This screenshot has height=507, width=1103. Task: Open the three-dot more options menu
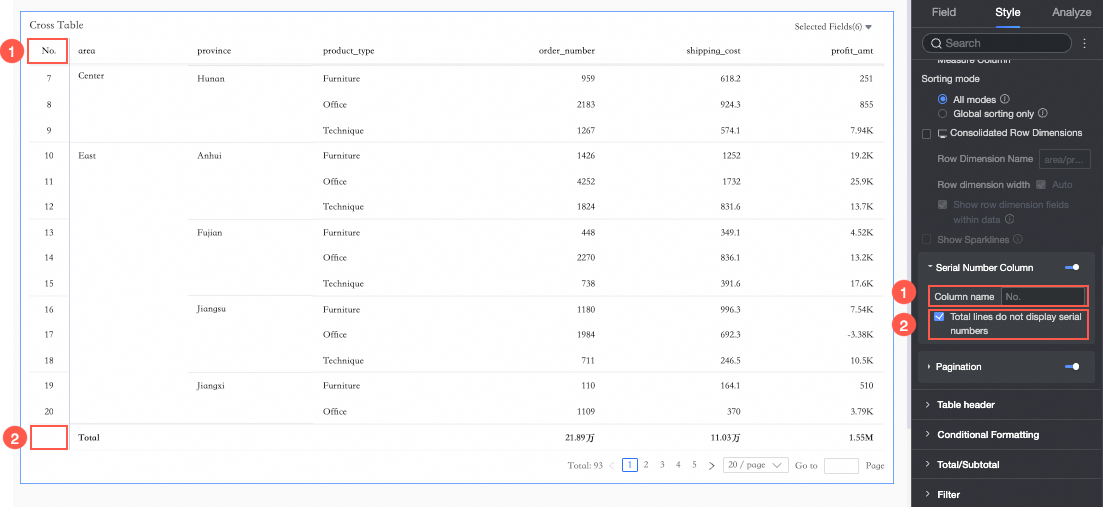[1085, 43]
